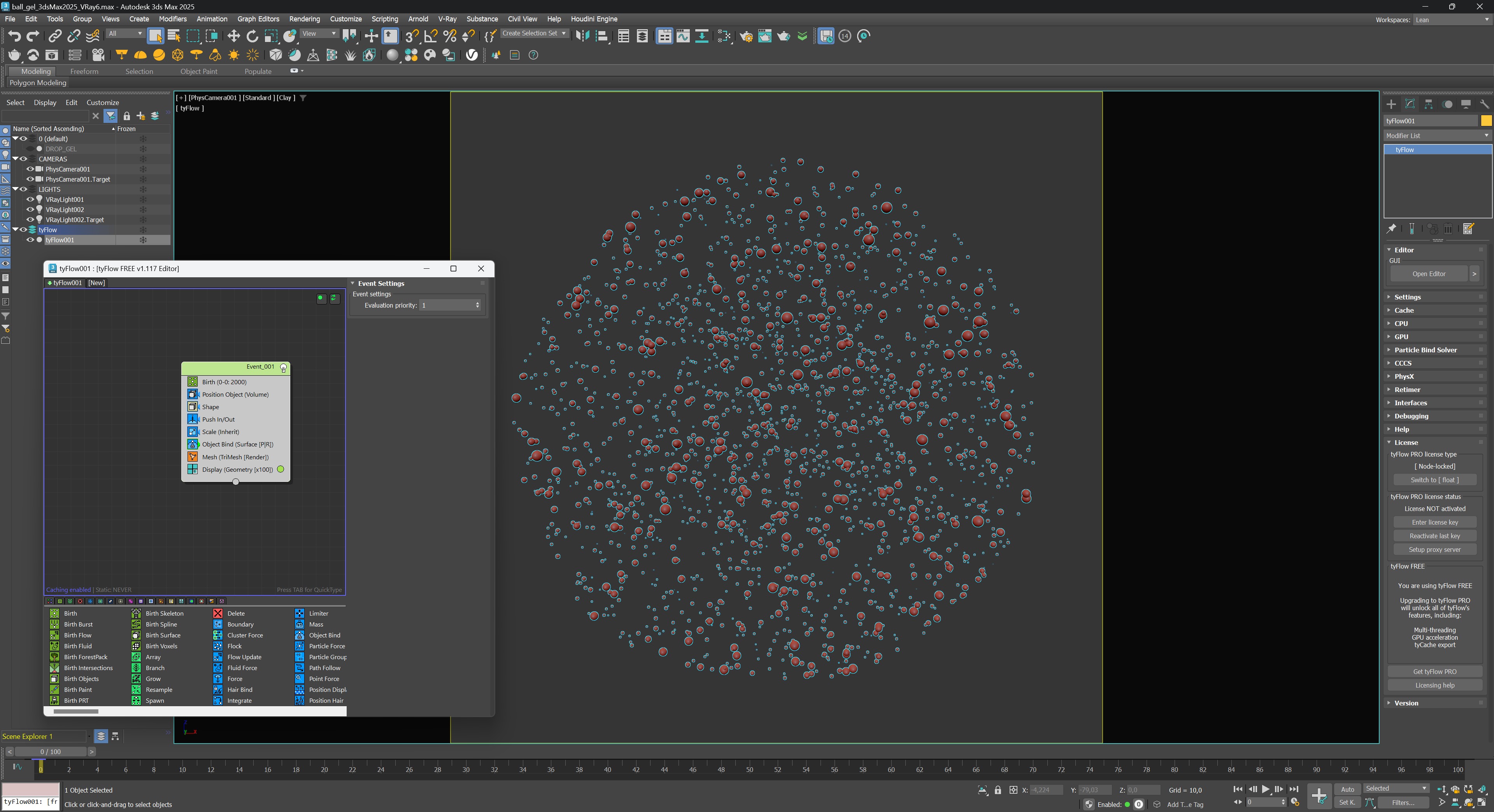
Task: Click Switch to [ float ] button
Action: click(x=1434, y=480)
